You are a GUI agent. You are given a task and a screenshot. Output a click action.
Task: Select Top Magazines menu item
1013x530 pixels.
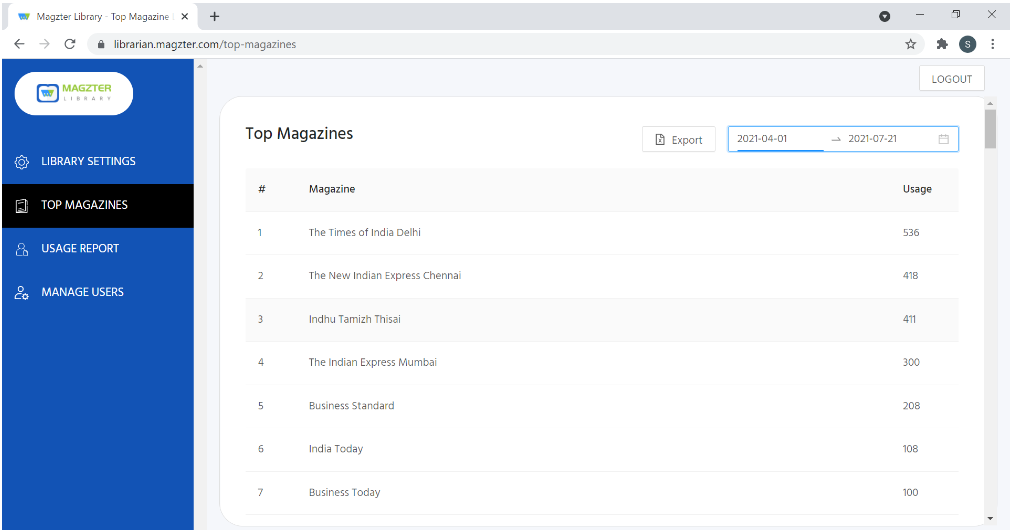(x=98, y=206)
